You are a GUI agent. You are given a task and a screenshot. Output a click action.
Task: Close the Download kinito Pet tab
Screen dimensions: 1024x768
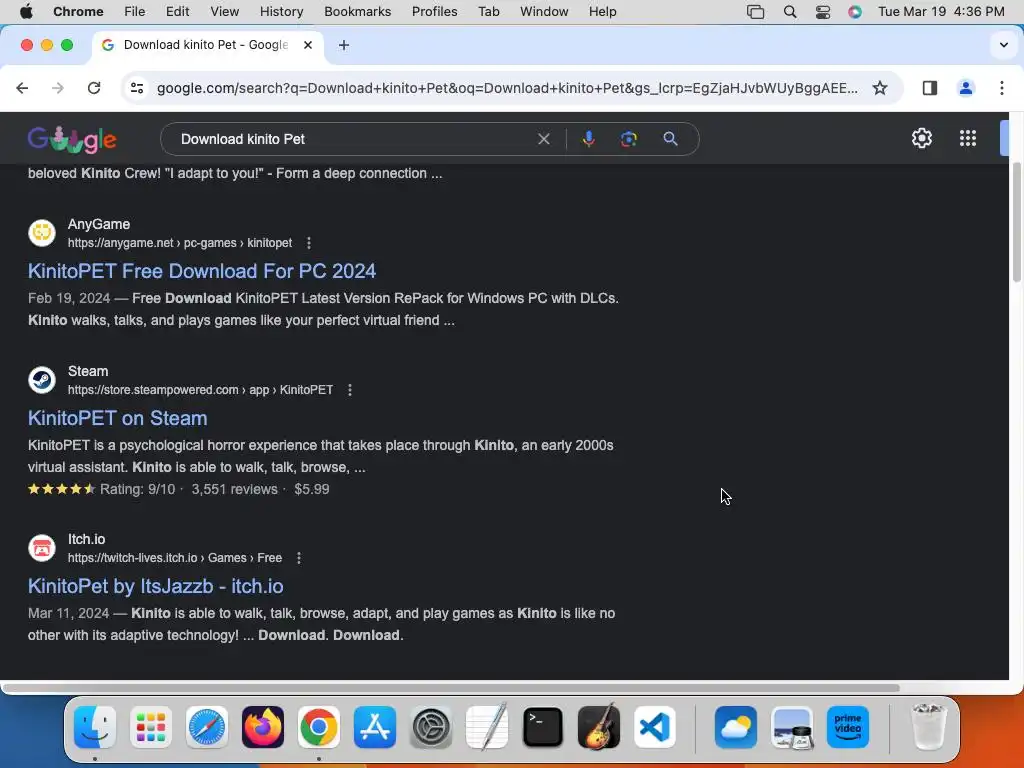click(x=308, y=45)
